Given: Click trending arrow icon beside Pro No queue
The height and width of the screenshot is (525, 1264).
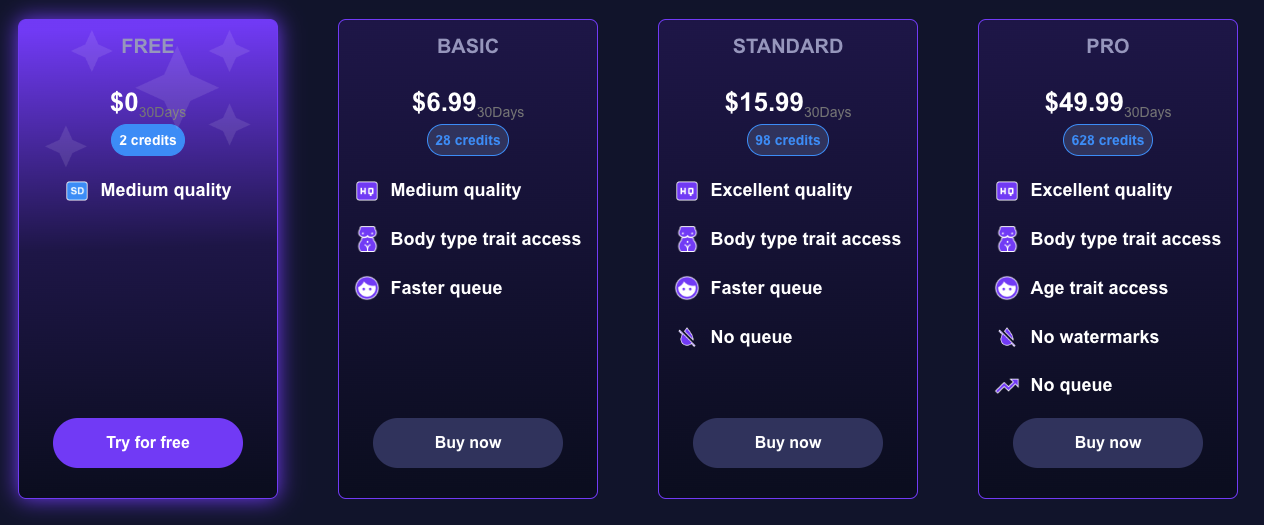Looking at the screenshot, I should coord(1007,386).
